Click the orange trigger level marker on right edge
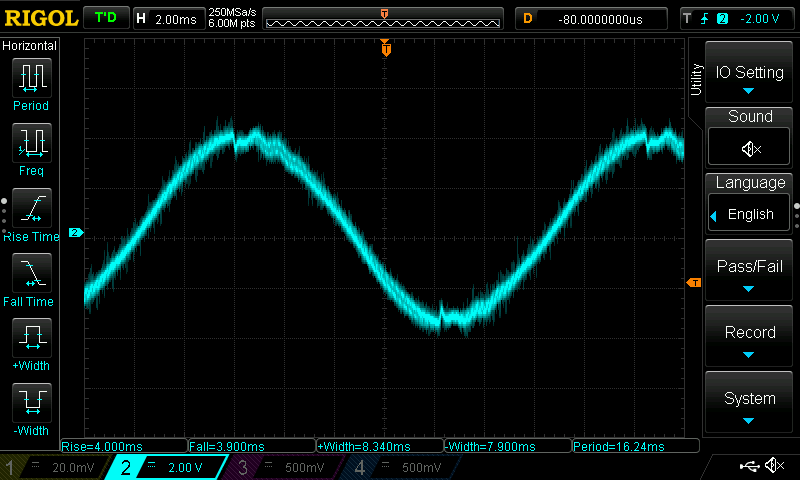 [693, 284]
